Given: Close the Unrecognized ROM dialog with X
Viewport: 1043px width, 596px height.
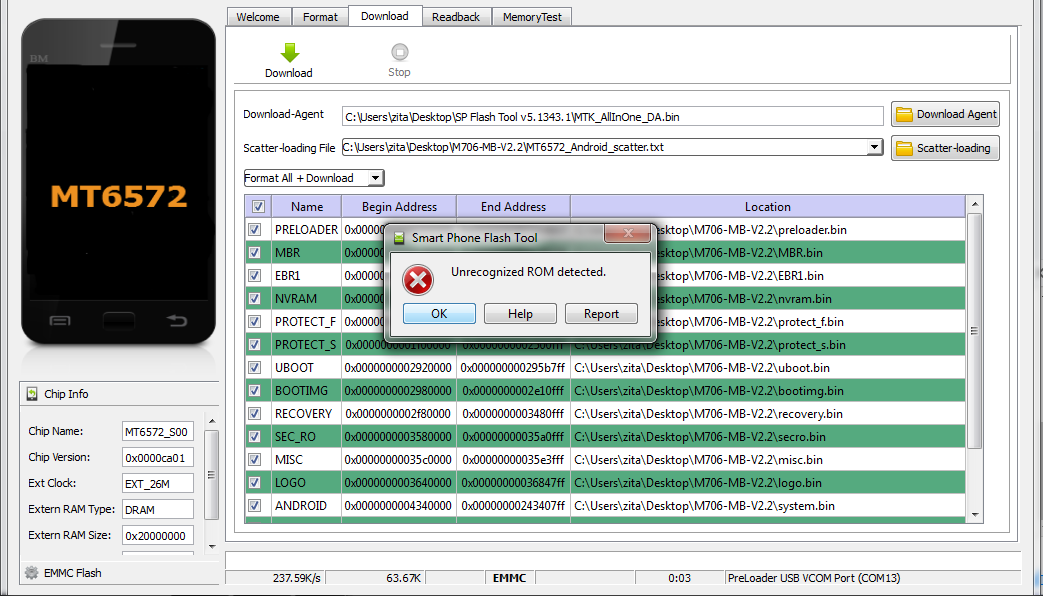Looking at the screenshot, I should pyautogui.click(x=627, y=233).
